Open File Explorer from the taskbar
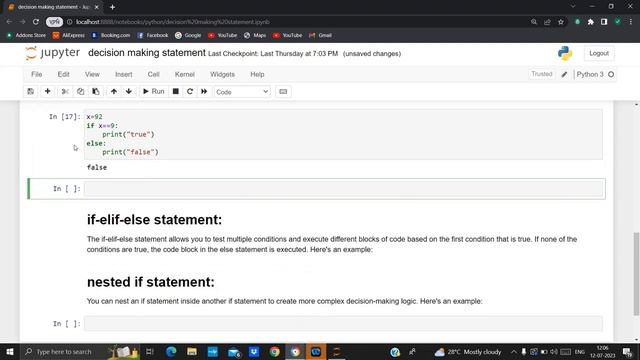The height and width of the screenshot is (360, 640). [x=192, y=351]
